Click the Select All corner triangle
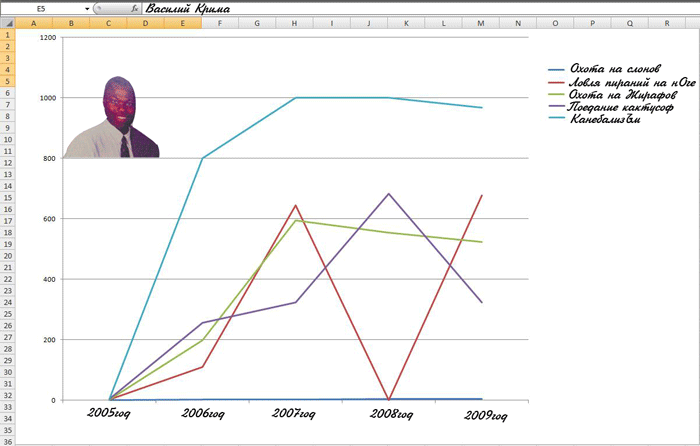 [8, 23]
